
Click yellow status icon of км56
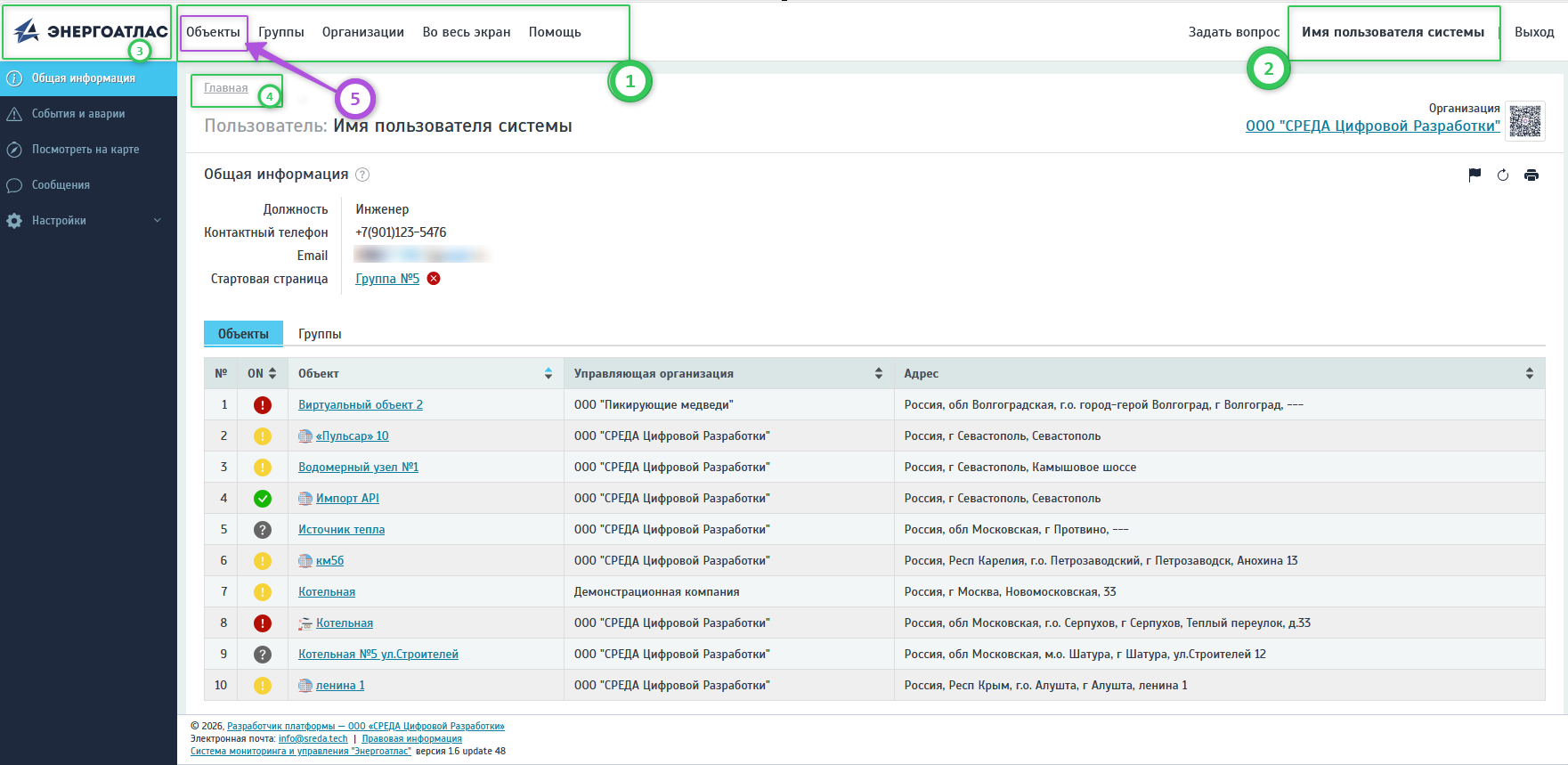point(263,561)
